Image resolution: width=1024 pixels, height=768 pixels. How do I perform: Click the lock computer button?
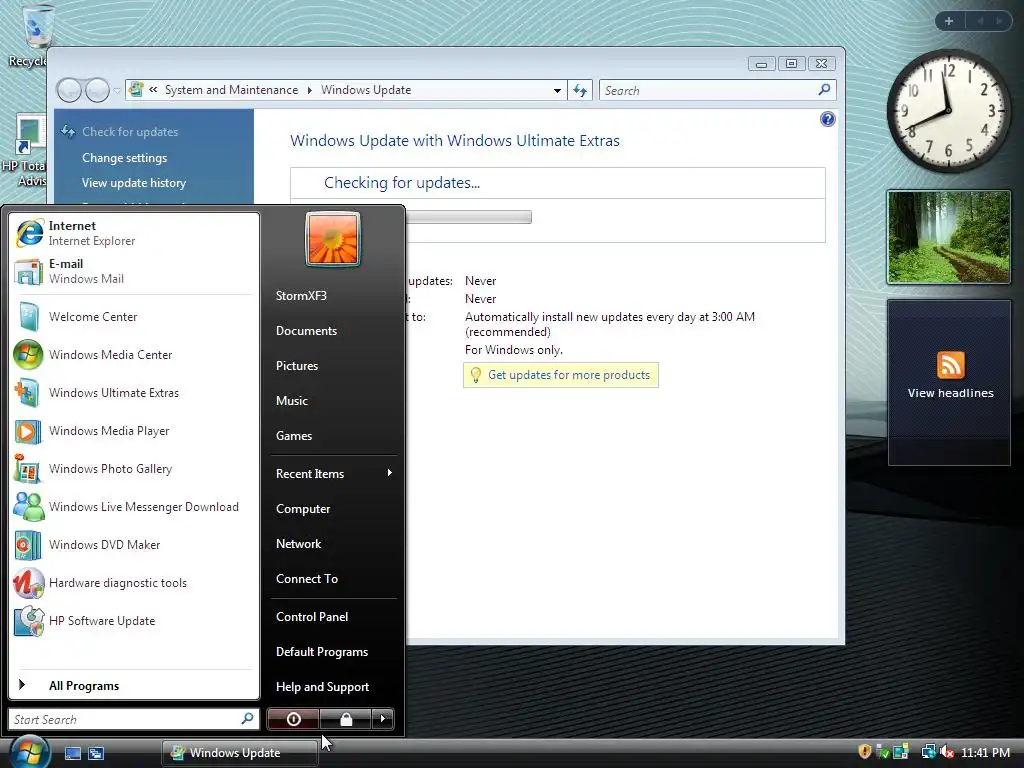[345, 719]
